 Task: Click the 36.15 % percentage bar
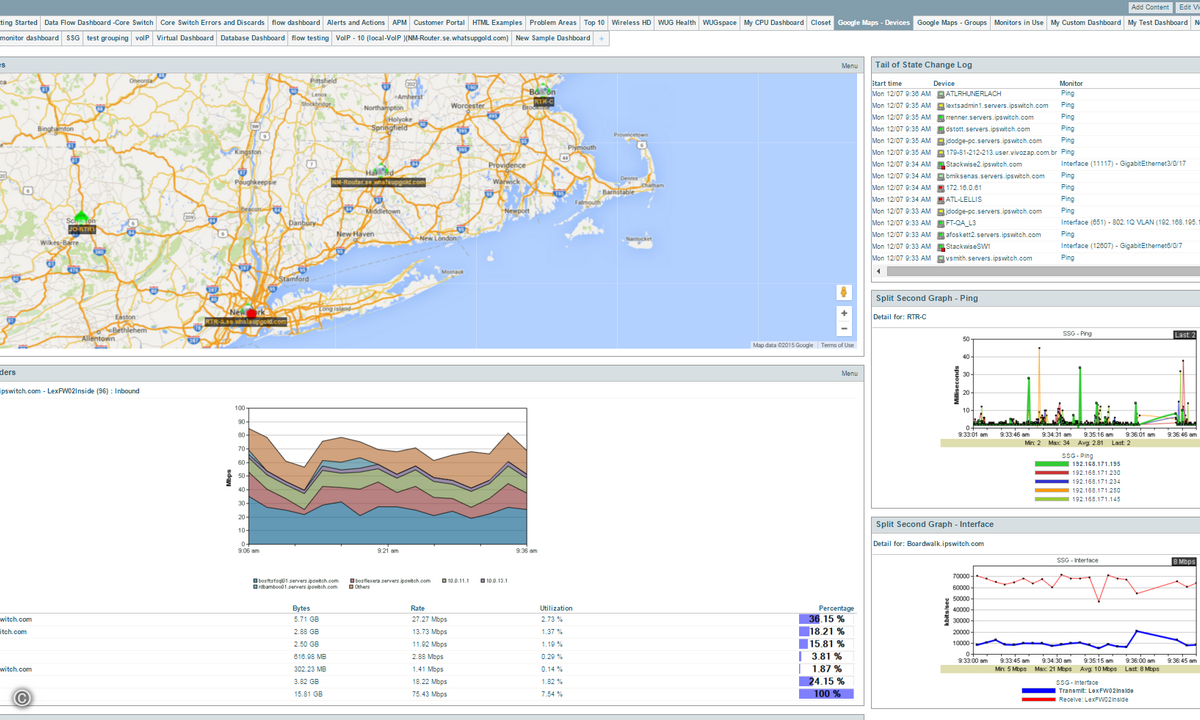point(826,619)
